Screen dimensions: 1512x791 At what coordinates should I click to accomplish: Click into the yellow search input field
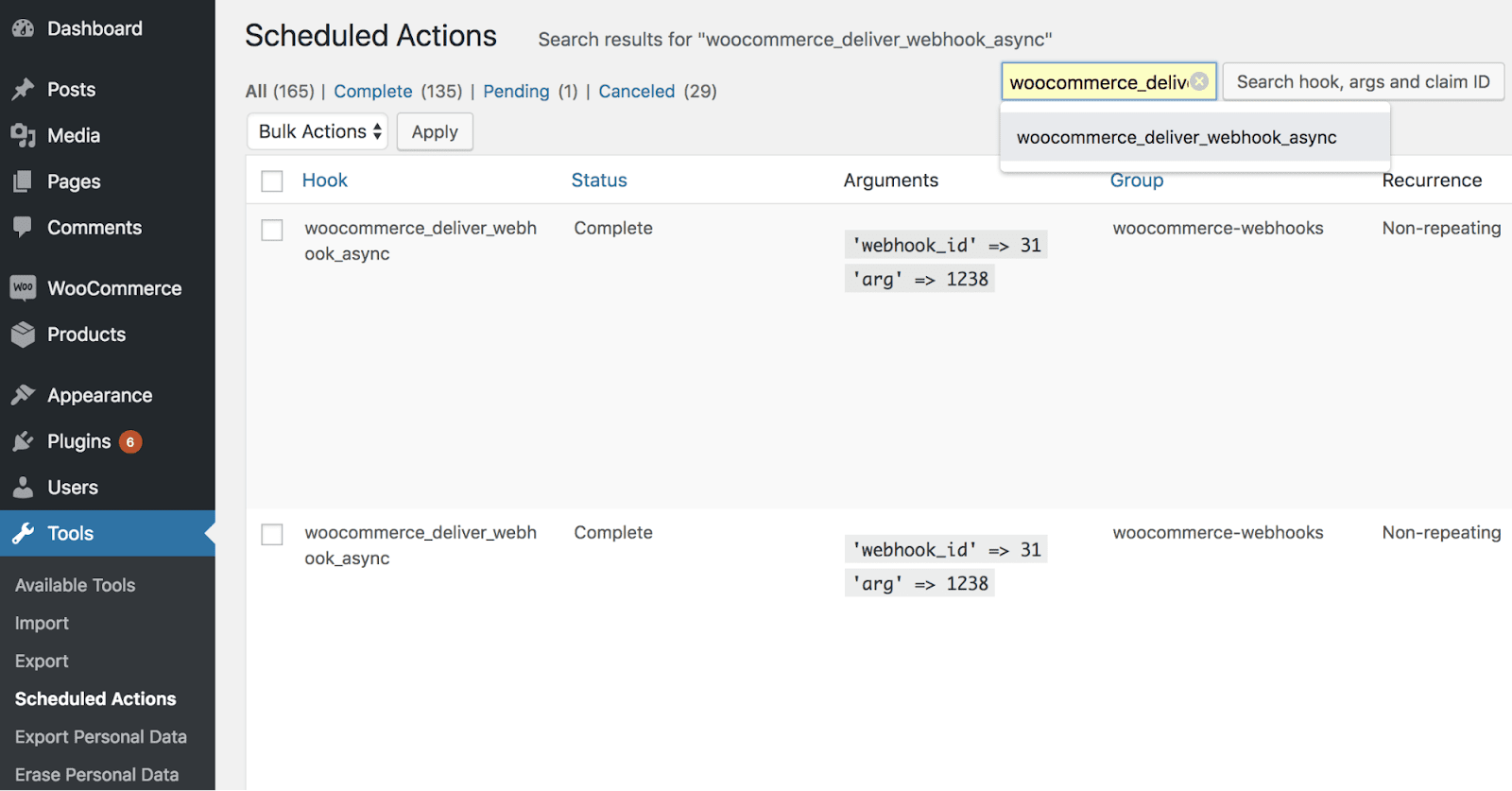point(1096,82)
